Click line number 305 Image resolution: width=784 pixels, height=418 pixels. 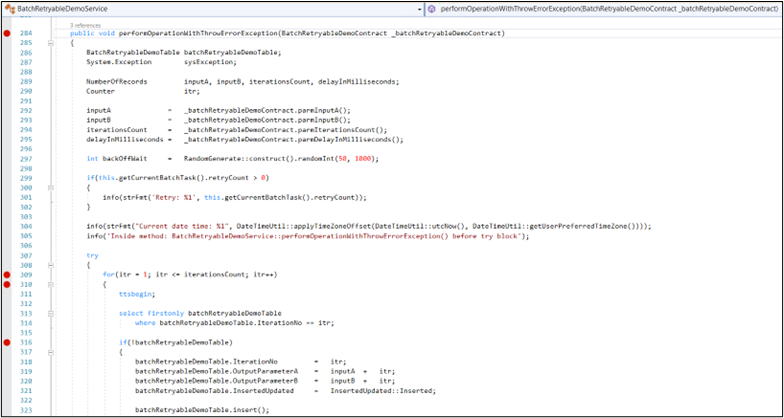[26, 236]
